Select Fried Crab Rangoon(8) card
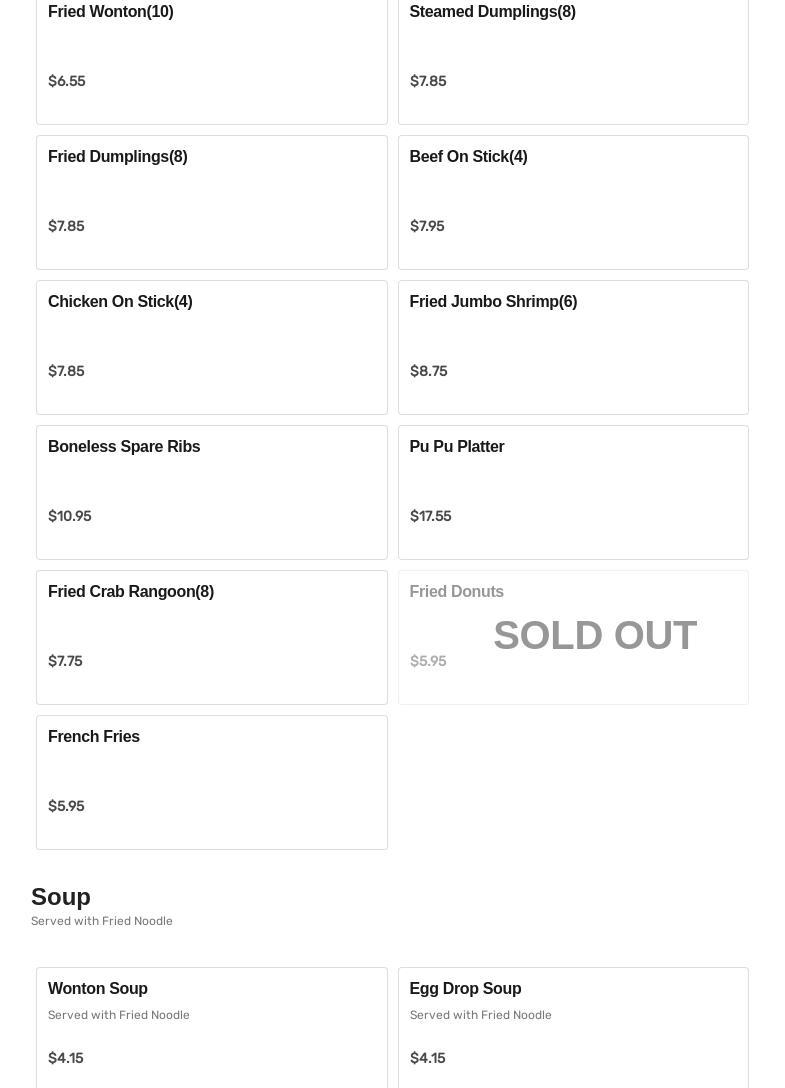The image size is (785, 1088). click(211, 637)
